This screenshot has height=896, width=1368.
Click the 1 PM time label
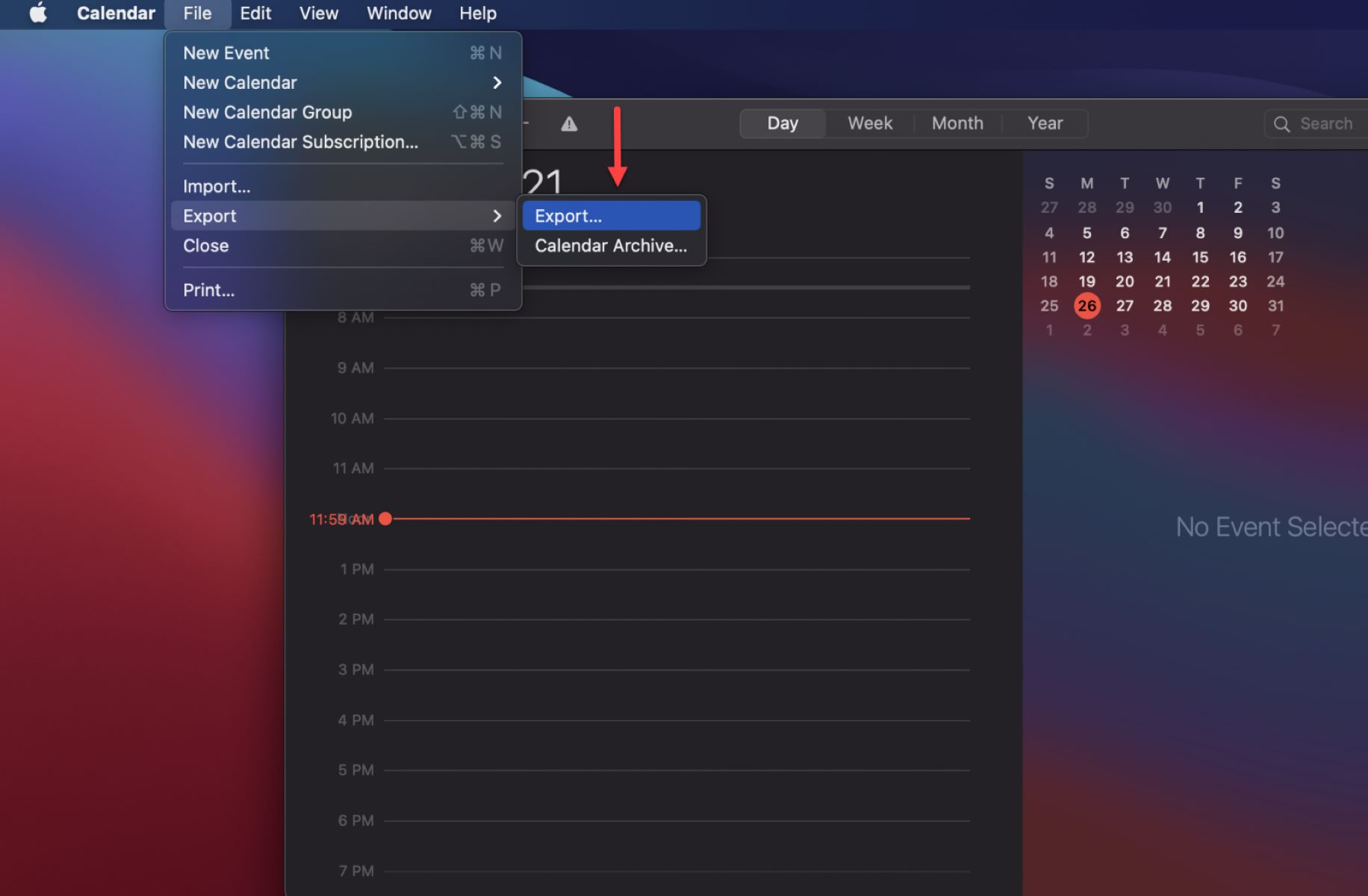point(357,569)
